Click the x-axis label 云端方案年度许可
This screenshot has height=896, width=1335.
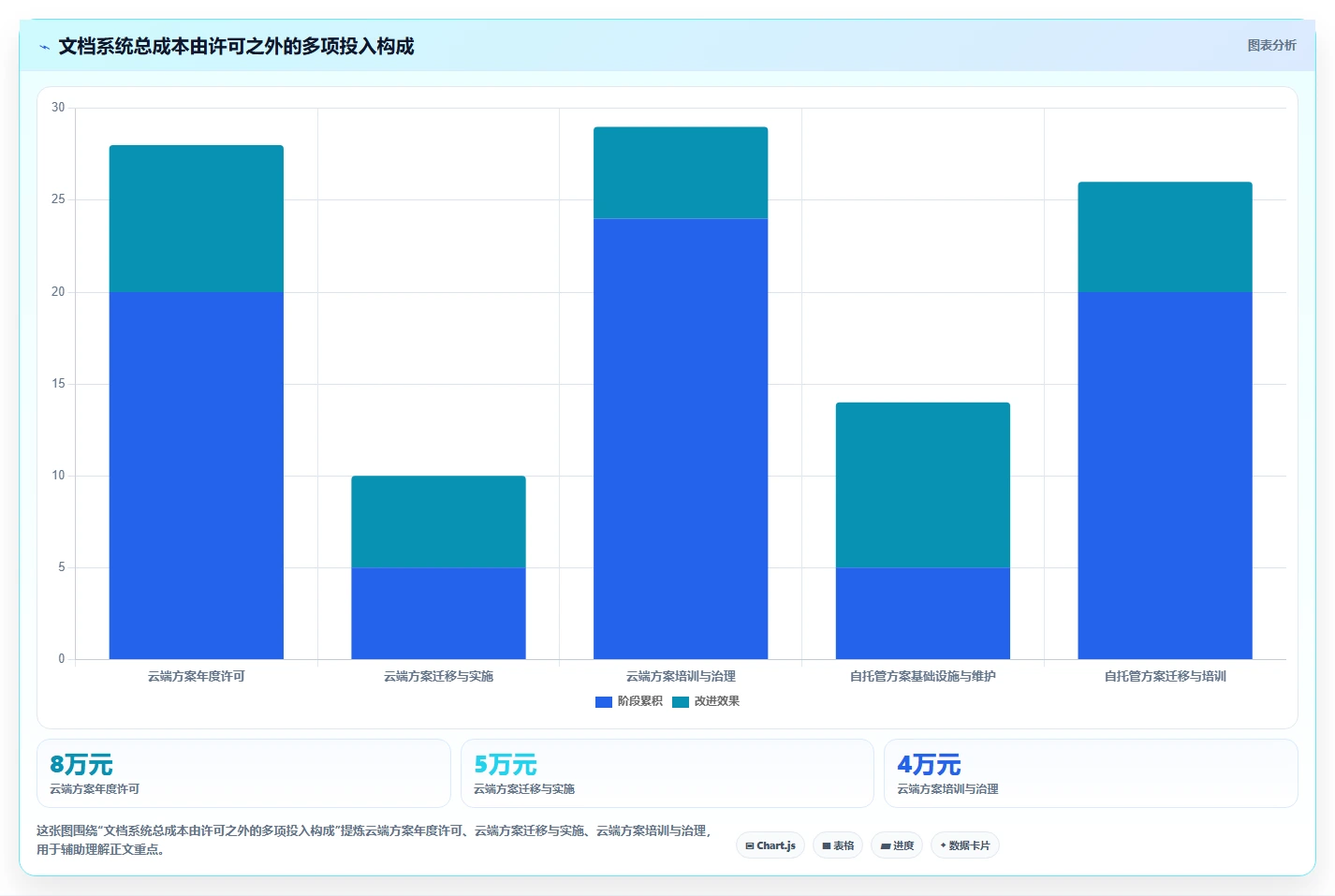coord(197,676)
